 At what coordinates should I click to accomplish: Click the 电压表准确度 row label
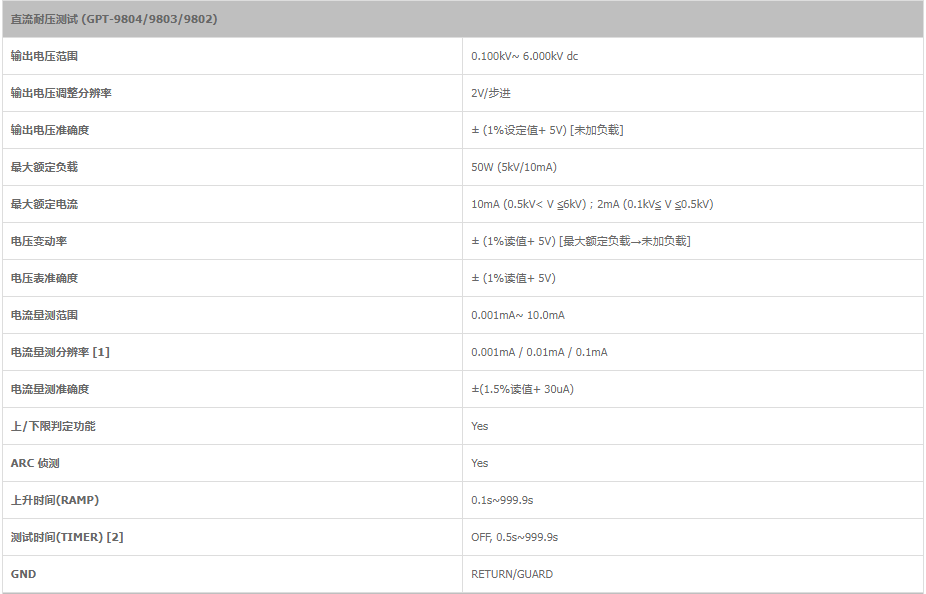pos(44,278)
